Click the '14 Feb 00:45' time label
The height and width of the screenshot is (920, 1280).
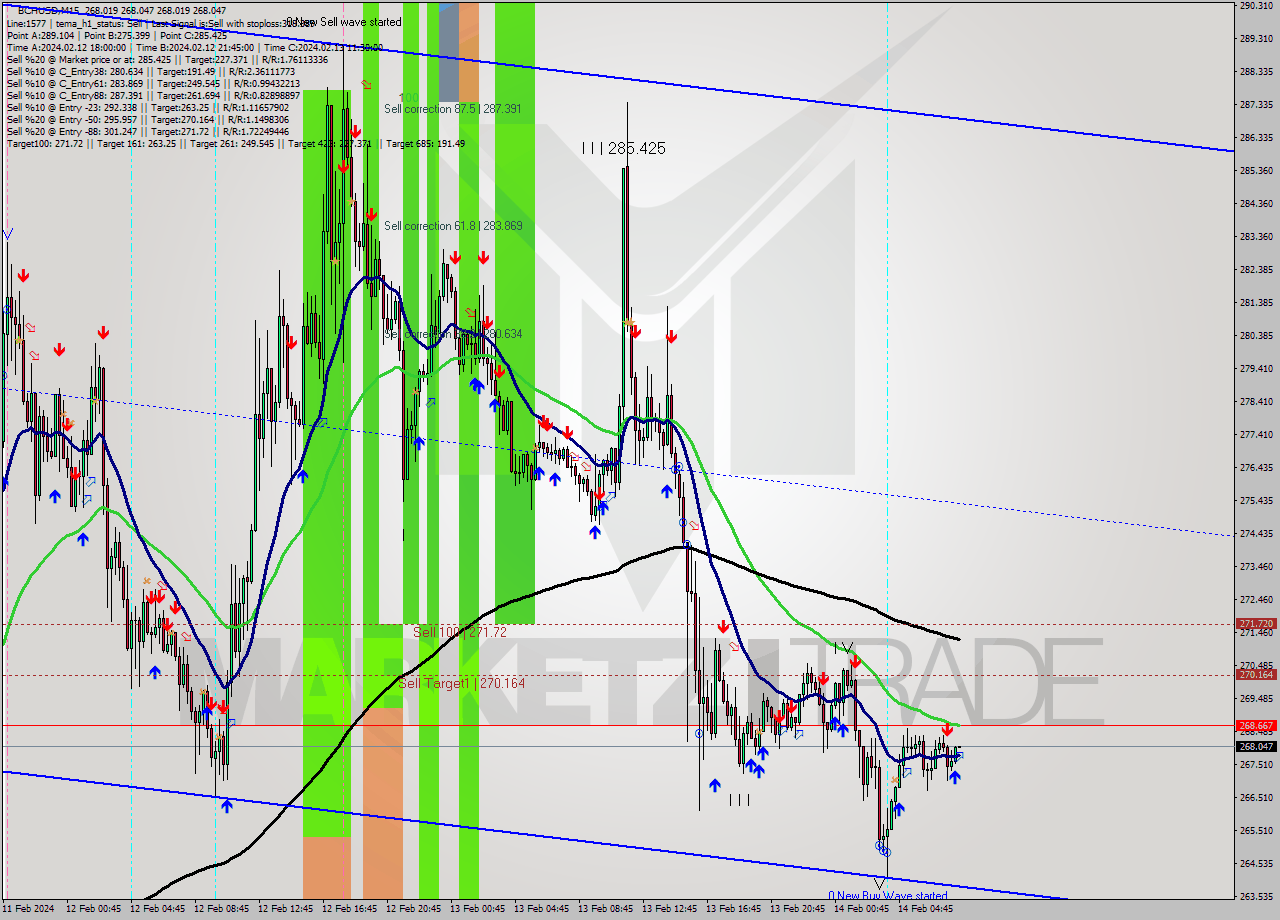point(861,909)
